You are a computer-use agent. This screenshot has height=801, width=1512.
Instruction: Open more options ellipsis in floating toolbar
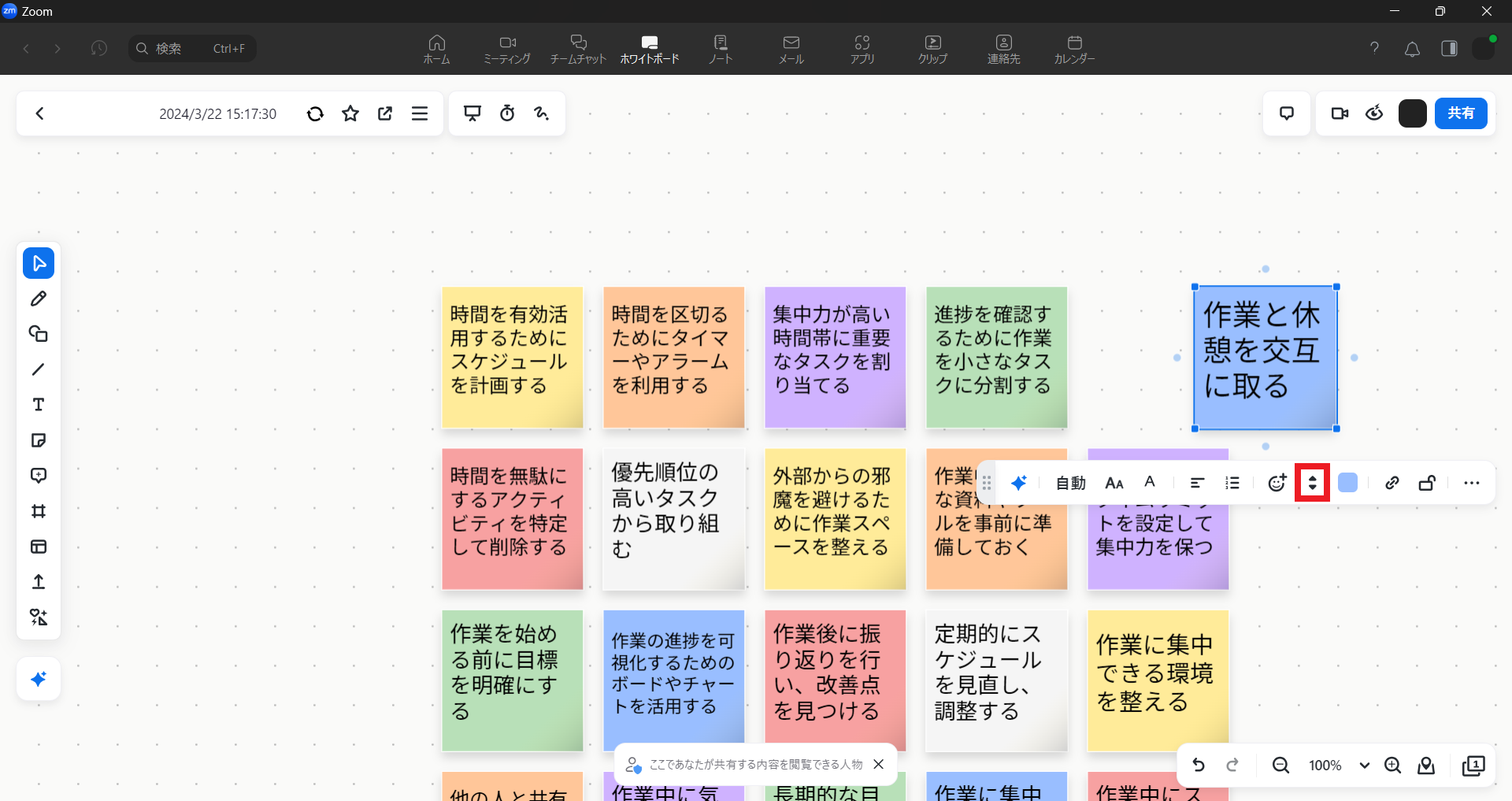click(x=1471, y=483)
